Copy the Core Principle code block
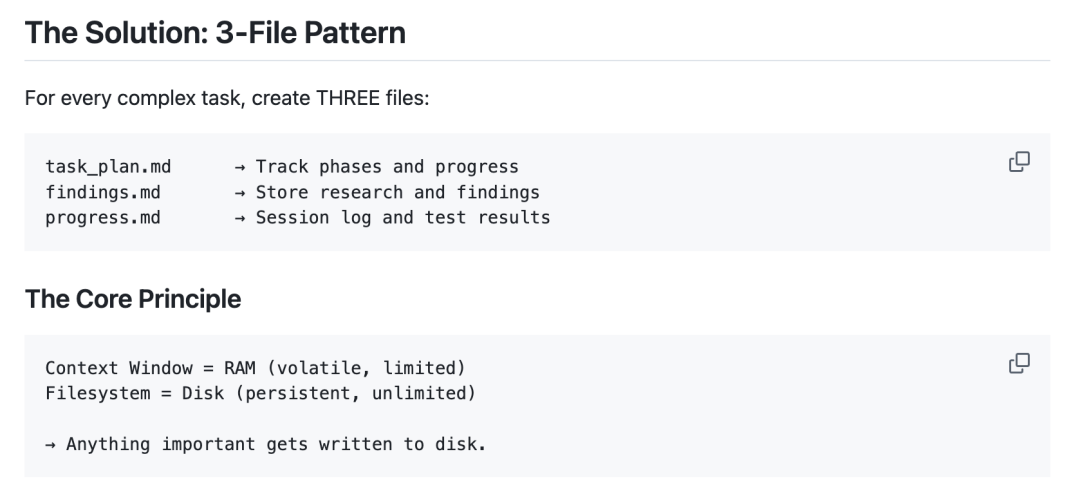 [x=1019, y=364]
